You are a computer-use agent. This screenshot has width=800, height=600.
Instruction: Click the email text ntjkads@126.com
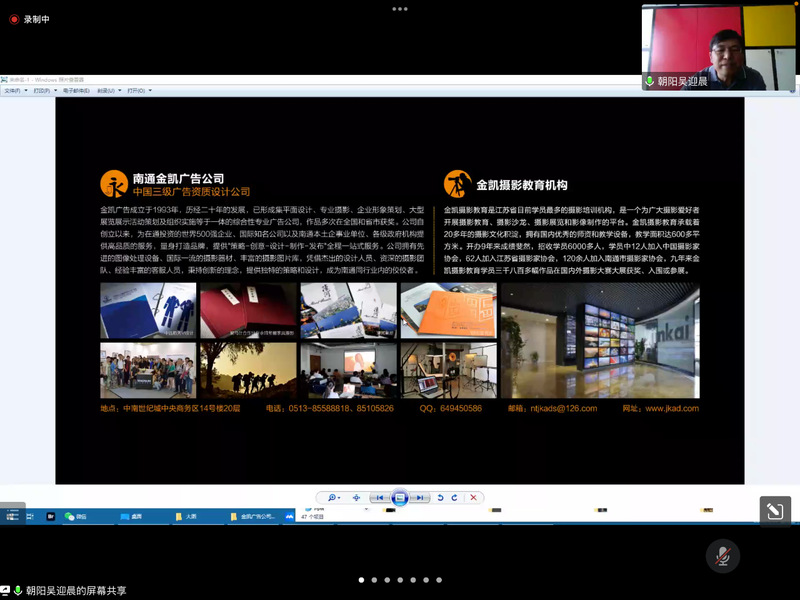(563, 408)
